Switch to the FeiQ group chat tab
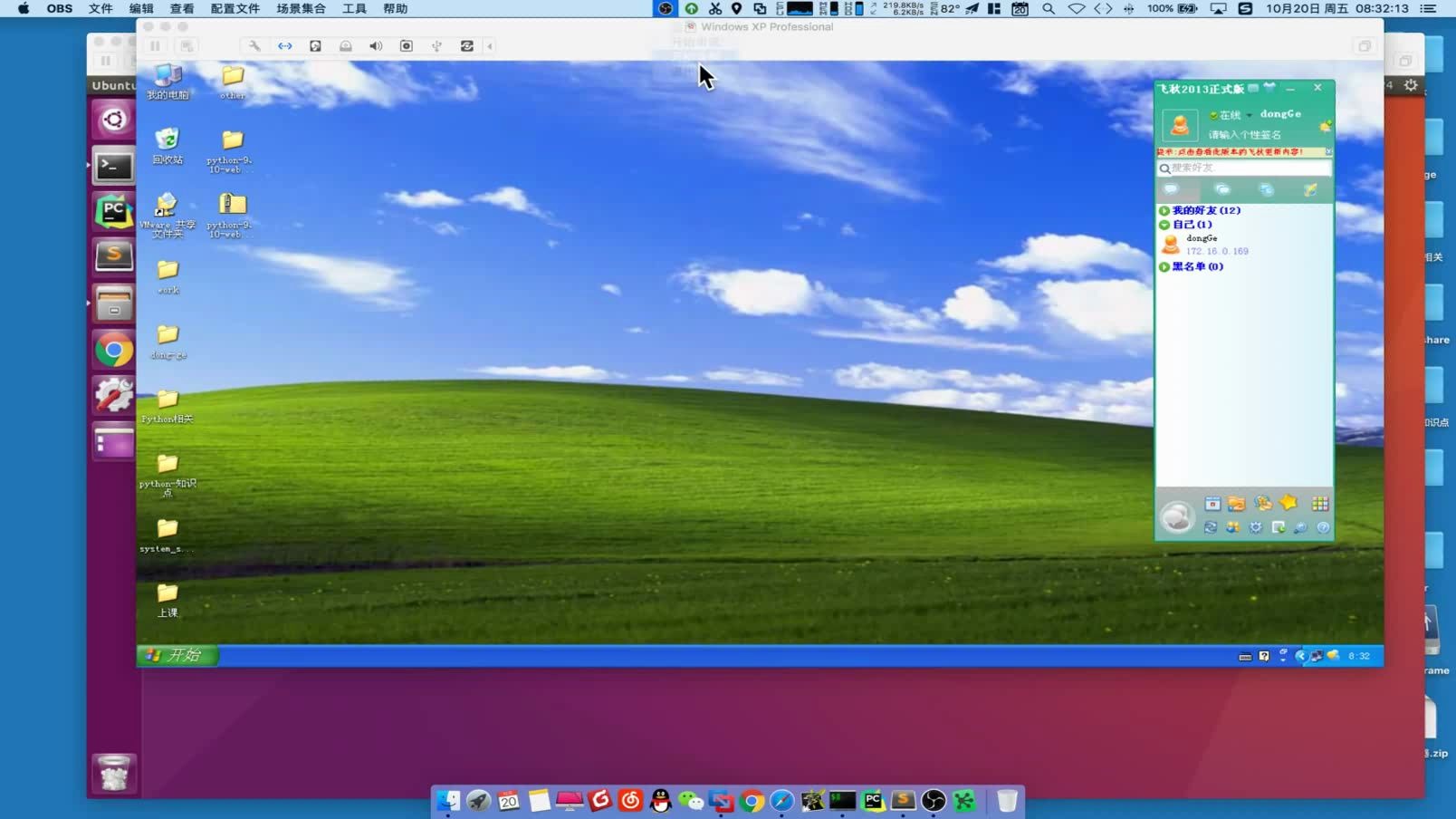 click(1222, 189)
